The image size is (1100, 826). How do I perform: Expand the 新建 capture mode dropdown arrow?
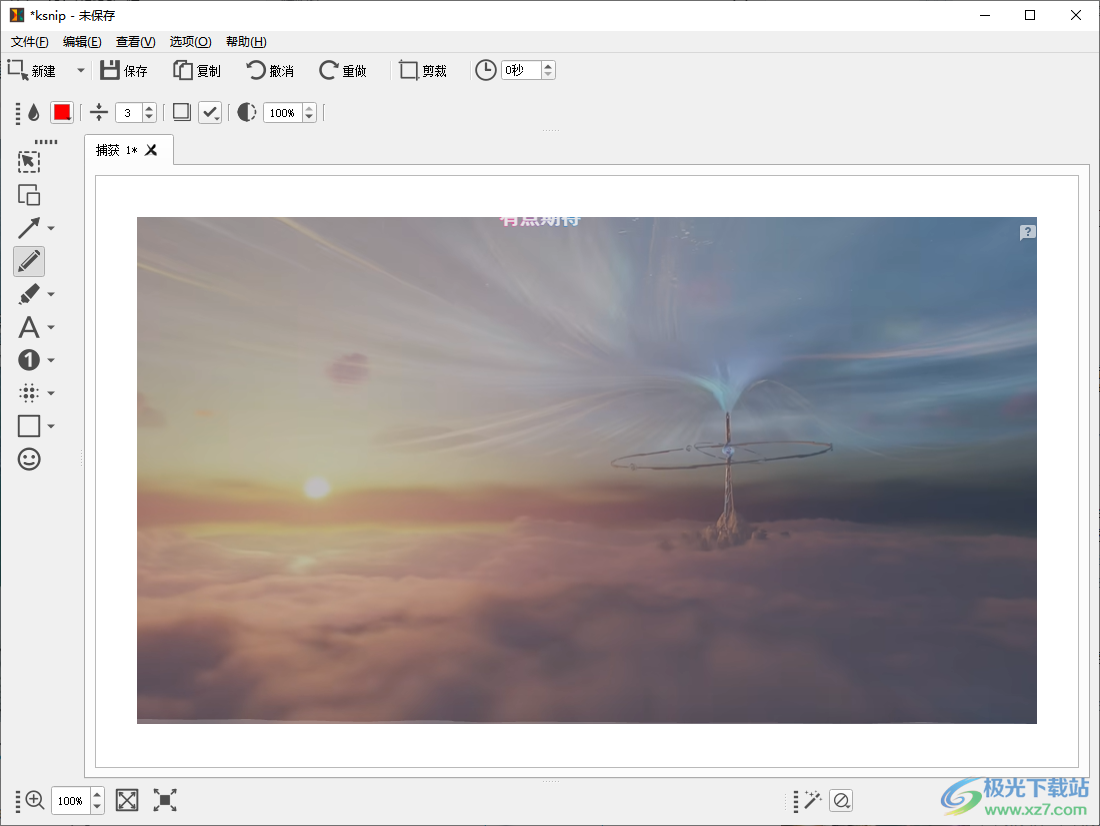pos(81,71)
